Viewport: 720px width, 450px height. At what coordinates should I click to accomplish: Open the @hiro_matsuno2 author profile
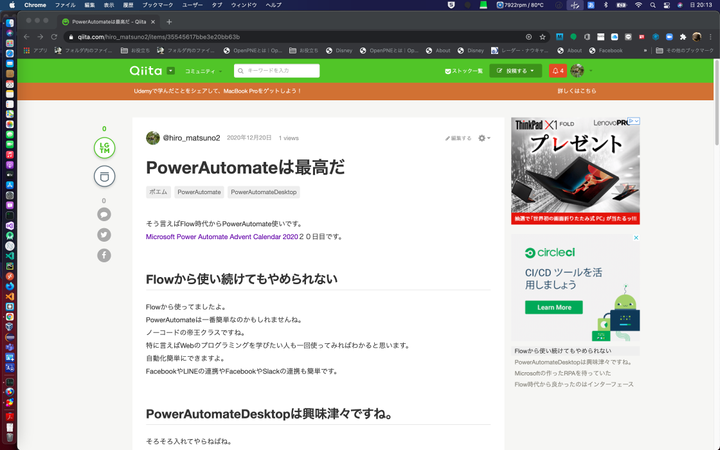click(x=191, y=138)
